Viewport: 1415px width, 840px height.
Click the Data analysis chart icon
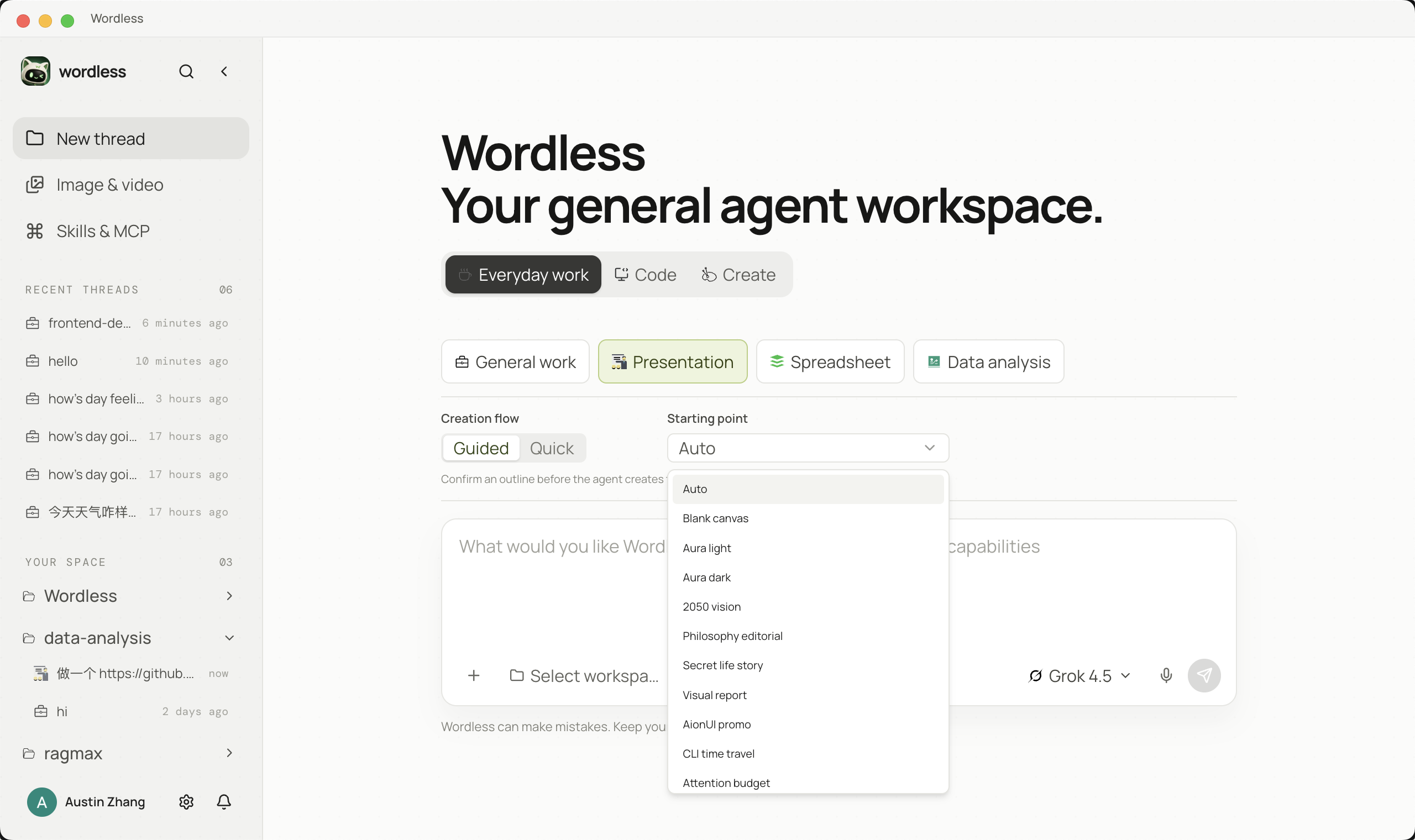tap(934, 362)
